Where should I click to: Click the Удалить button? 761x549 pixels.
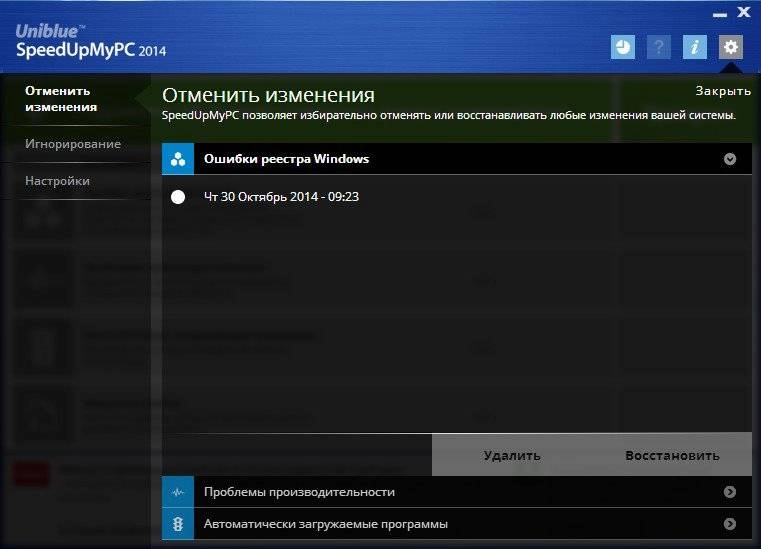[512, 455]
